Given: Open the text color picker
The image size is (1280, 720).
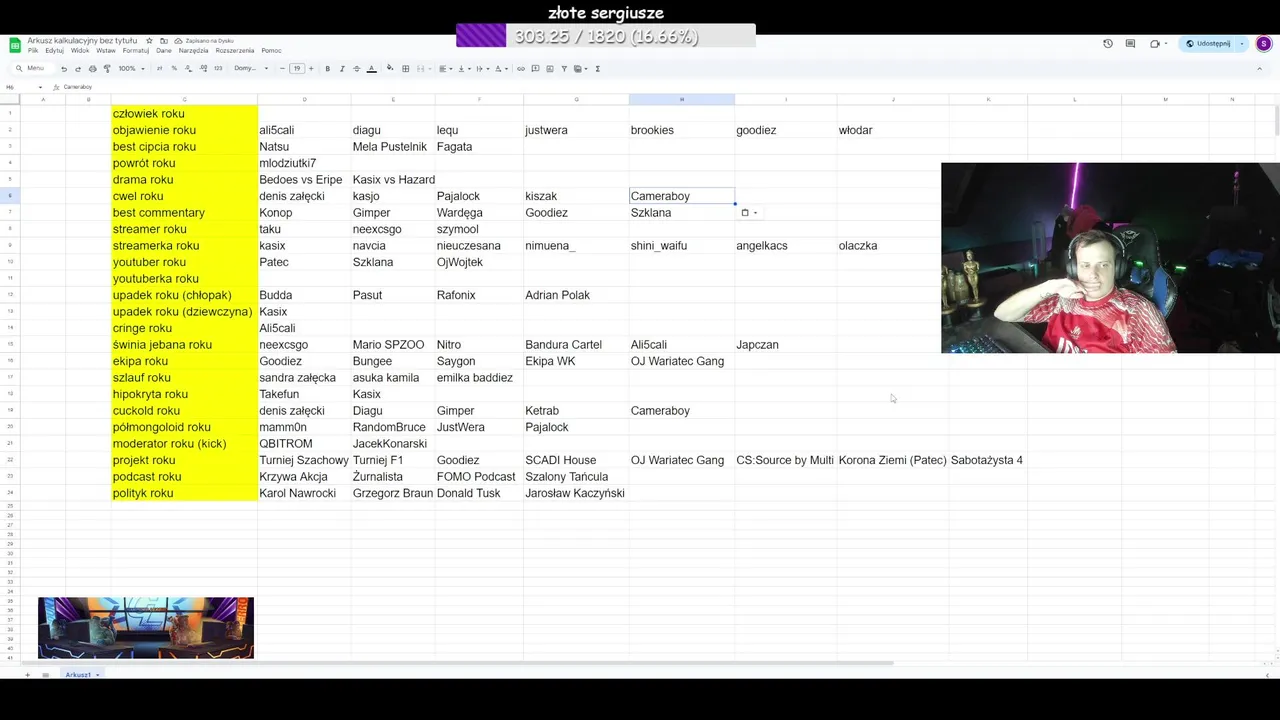Looking at the screenshot, I should (x=371, y=69).
